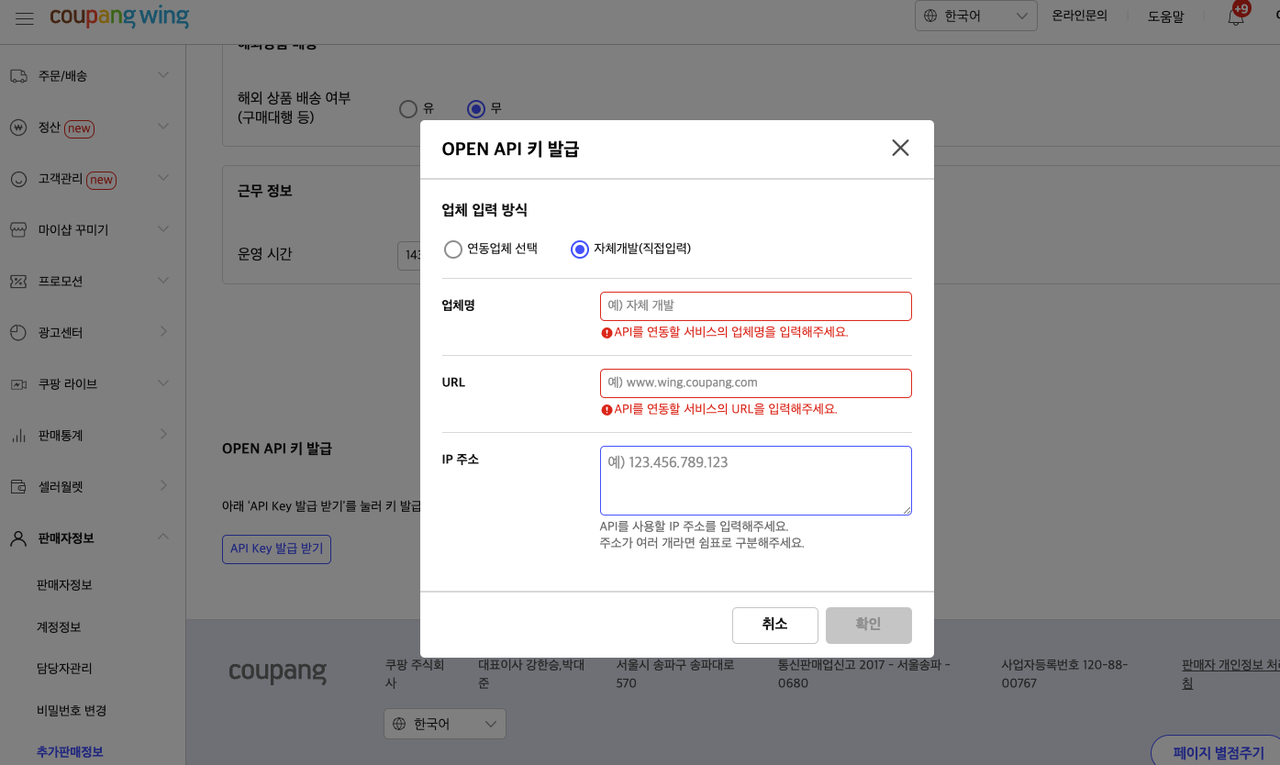Click the 정산 won currency icon
The width and height of the screenshot is (1280, 765).
pyautogui.click(x=18, y=128)
